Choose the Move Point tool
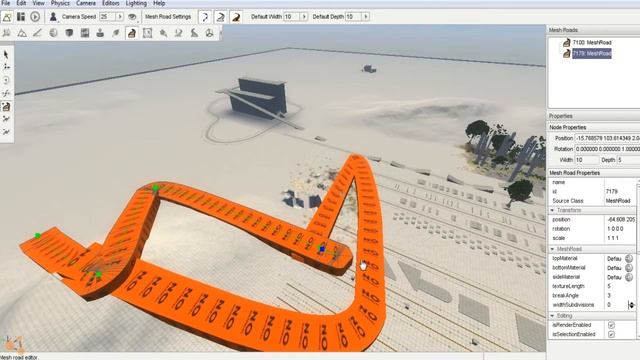Viewport: 640px width, 360px height. coord(6,67)
